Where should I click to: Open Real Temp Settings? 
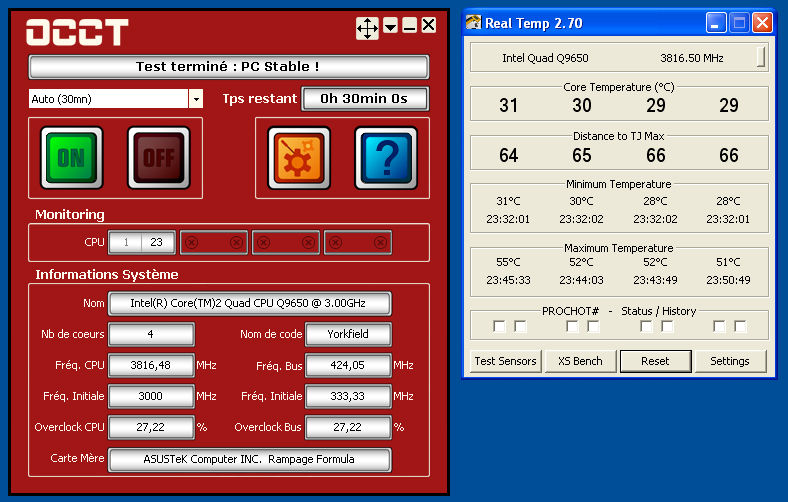[730, 361]
